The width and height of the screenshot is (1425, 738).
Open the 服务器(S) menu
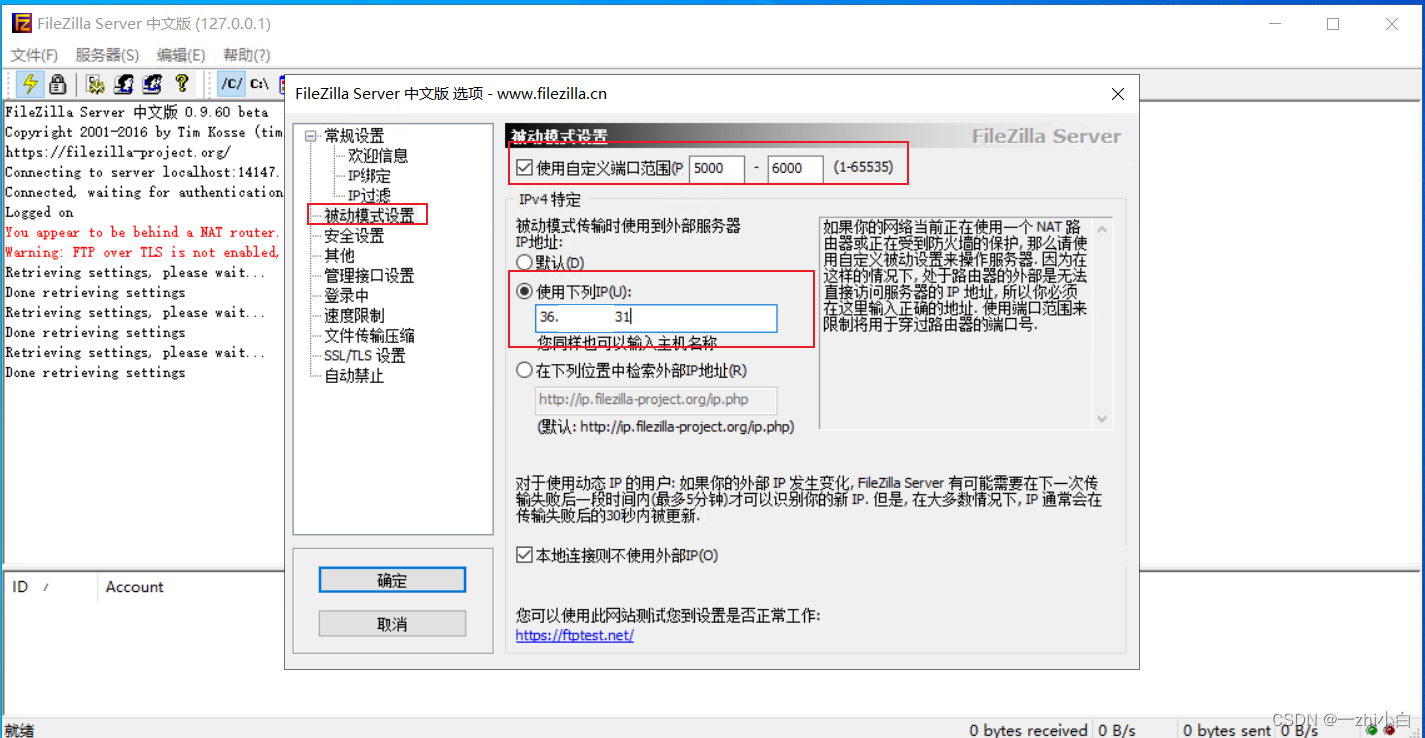tap(107, 55)
